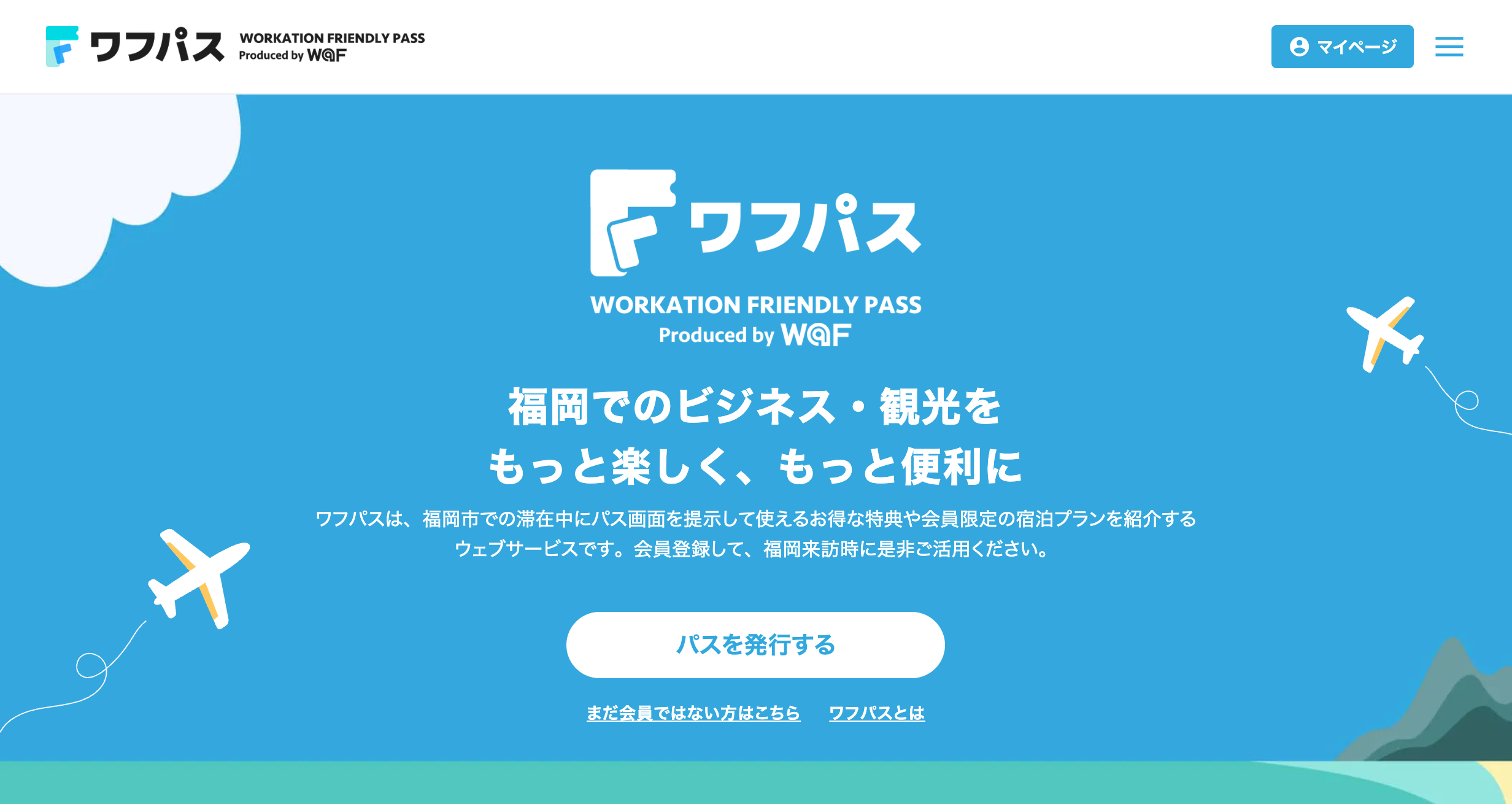Open the ワフパスとは link
This screenshot has width=1512, height=804.
point(877,713)
